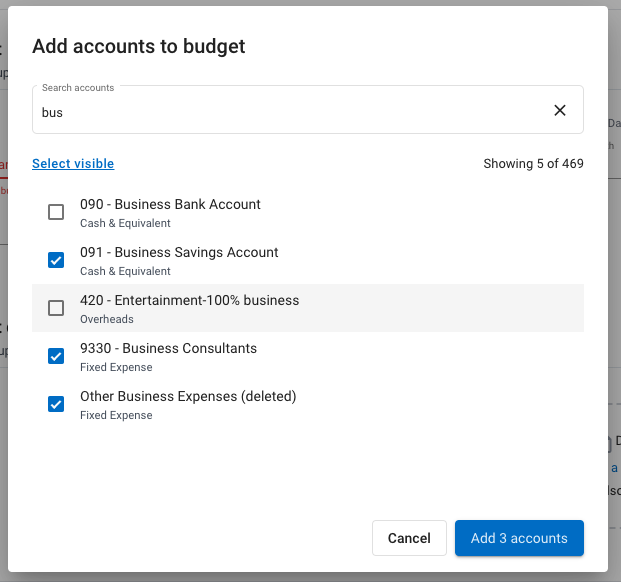
Task: Click the Showing 5 of 469 counter
Action: coord(533,164)
